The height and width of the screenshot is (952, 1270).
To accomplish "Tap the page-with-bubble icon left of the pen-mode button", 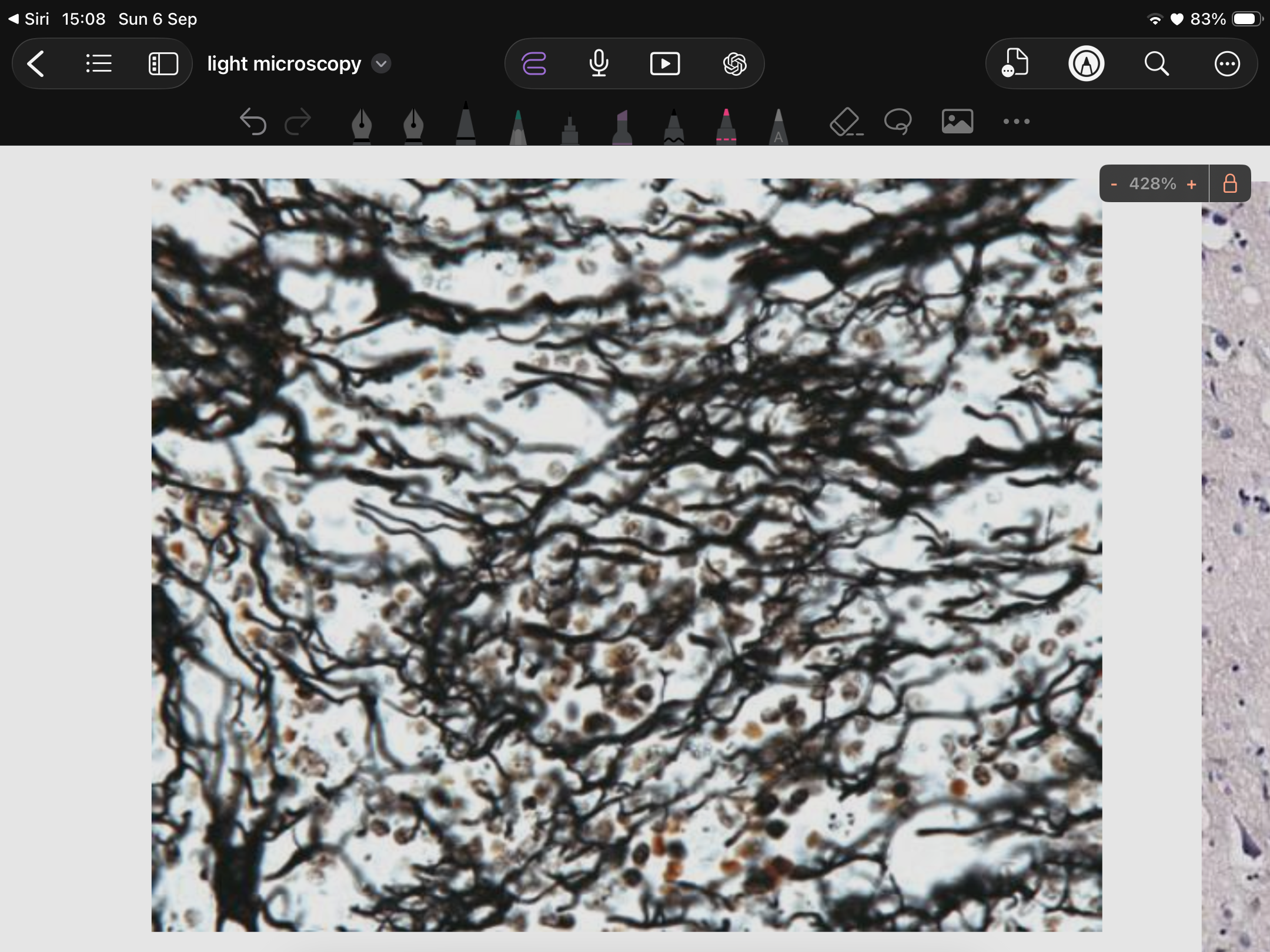I will [x=1015, y=63].
